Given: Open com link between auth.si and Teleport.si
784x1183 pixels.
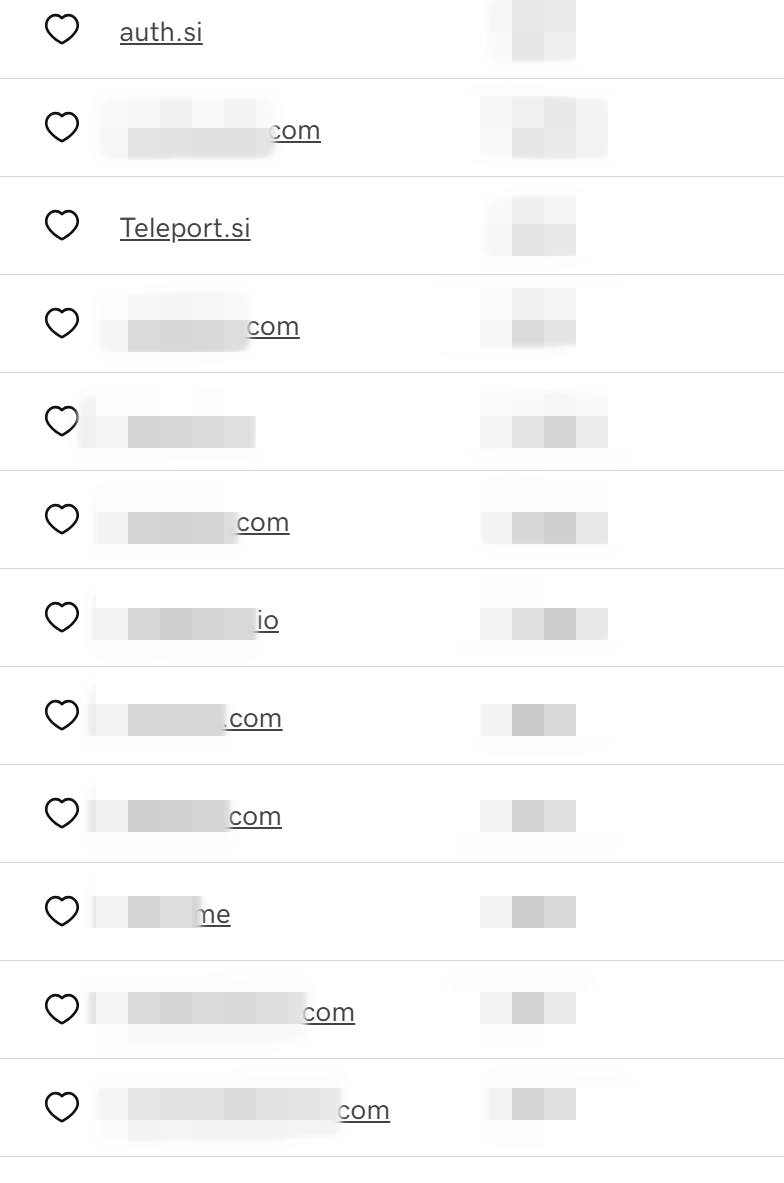Looking at the screenshot, I should point(211,131).
